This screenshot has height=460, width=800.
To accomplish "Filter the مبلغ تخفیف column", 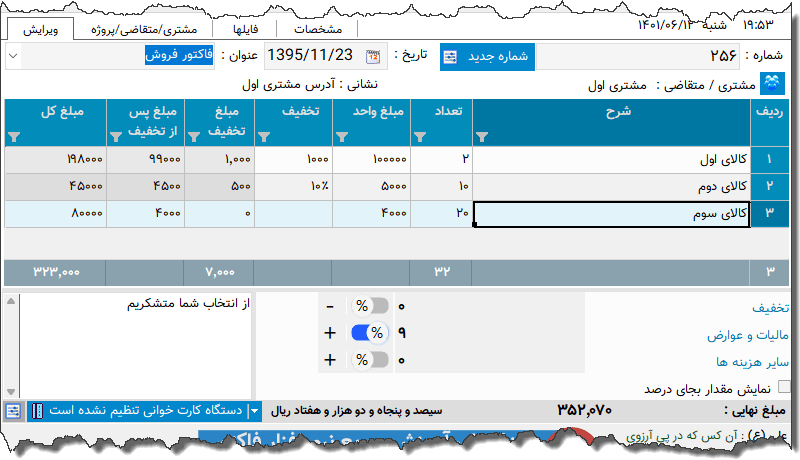I will (193, 137).
